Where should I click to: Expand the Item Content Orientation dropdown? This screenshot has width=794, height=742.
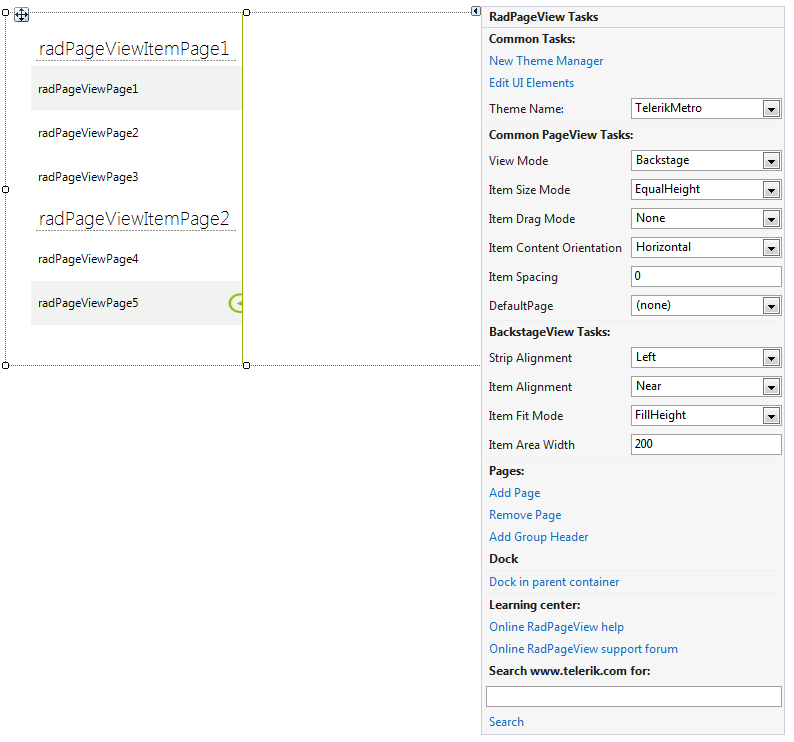coord(771,248)
